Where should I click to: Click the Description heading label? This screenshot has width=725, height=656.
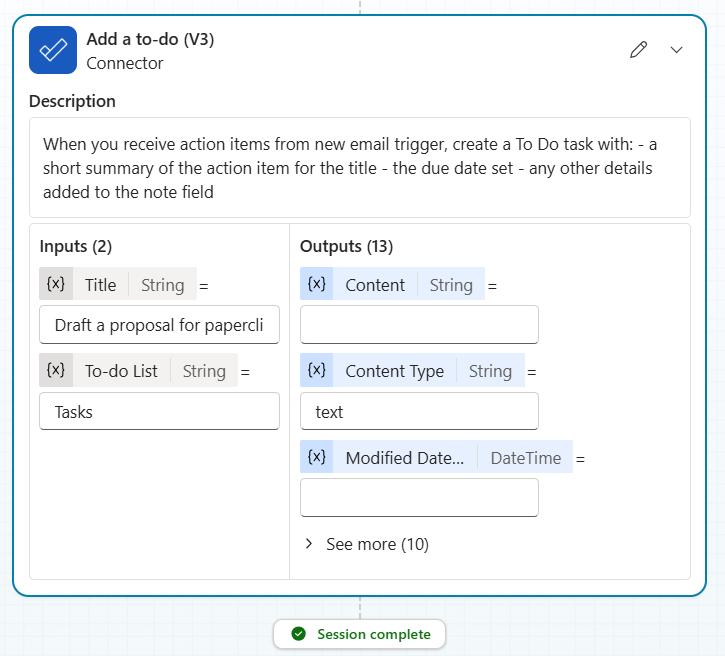tap(72, 101)
